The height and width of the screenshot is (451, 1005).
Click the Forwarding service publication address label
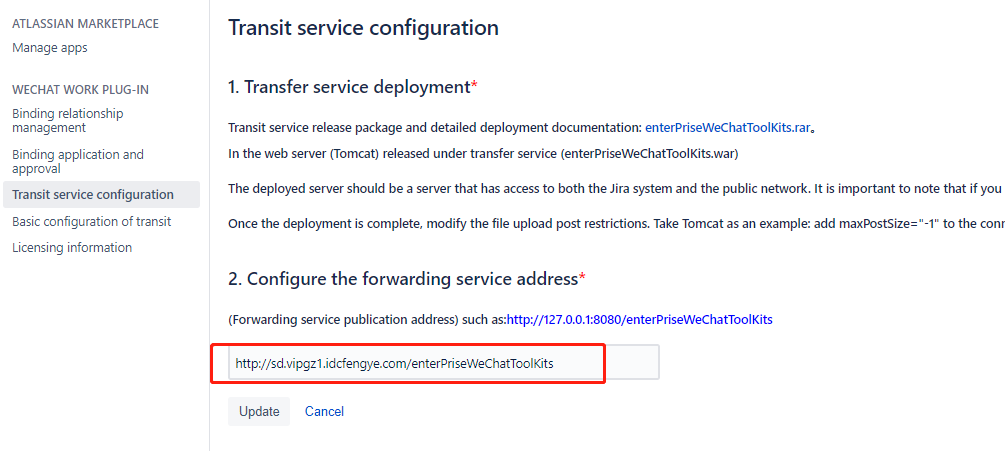[366, 320]
